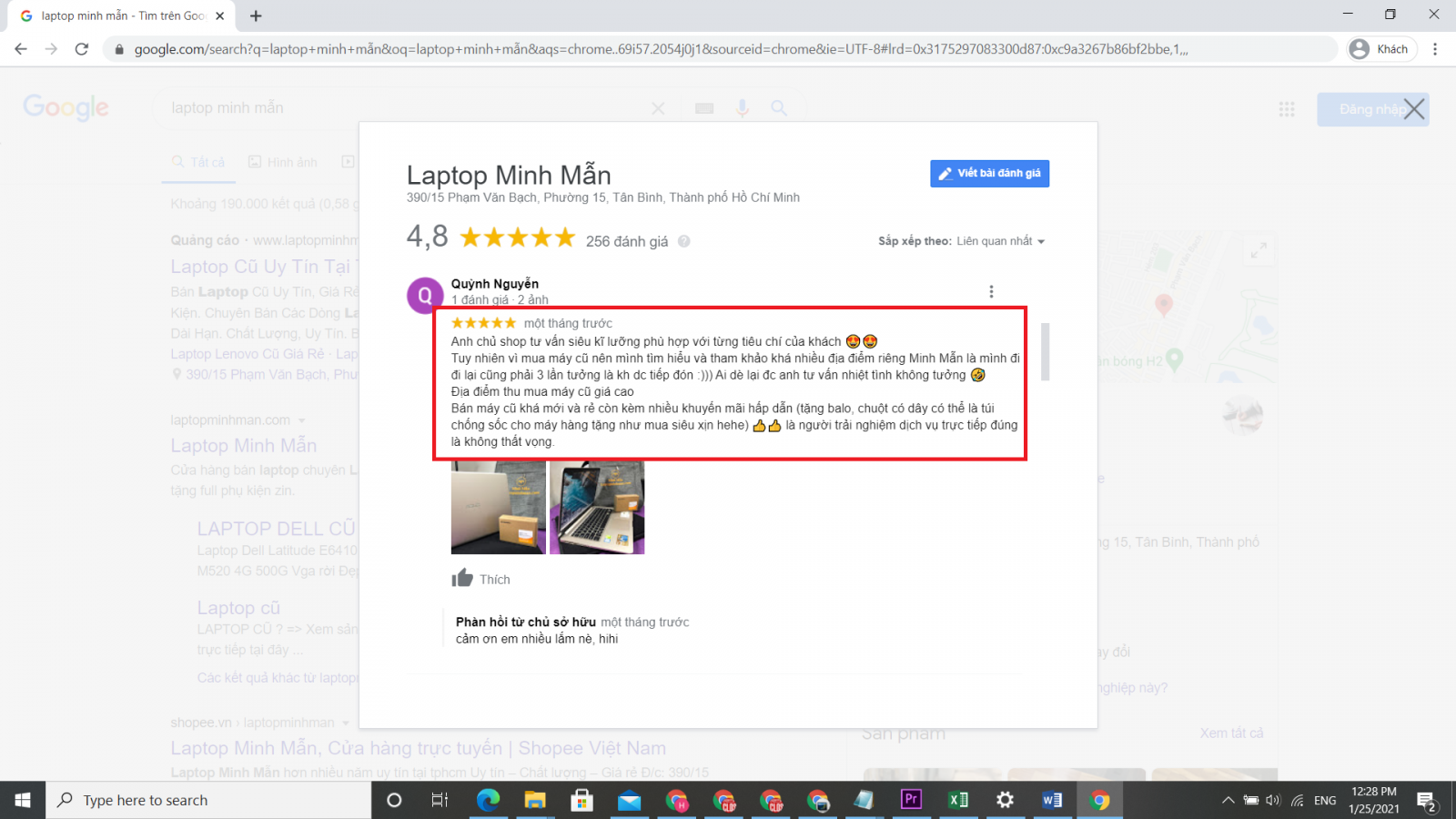Reload the page with the refresh icon
The image size is (1456, 819).
[x=82, y=49]
